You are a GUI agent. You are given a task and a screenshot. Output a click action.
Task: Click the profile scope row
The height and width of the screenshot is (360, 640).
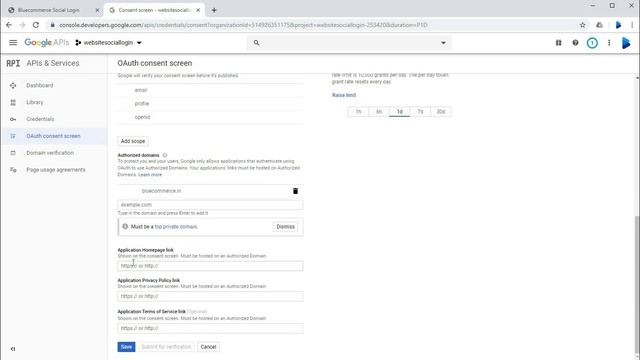pyautogui.click(x=210, y=103)
